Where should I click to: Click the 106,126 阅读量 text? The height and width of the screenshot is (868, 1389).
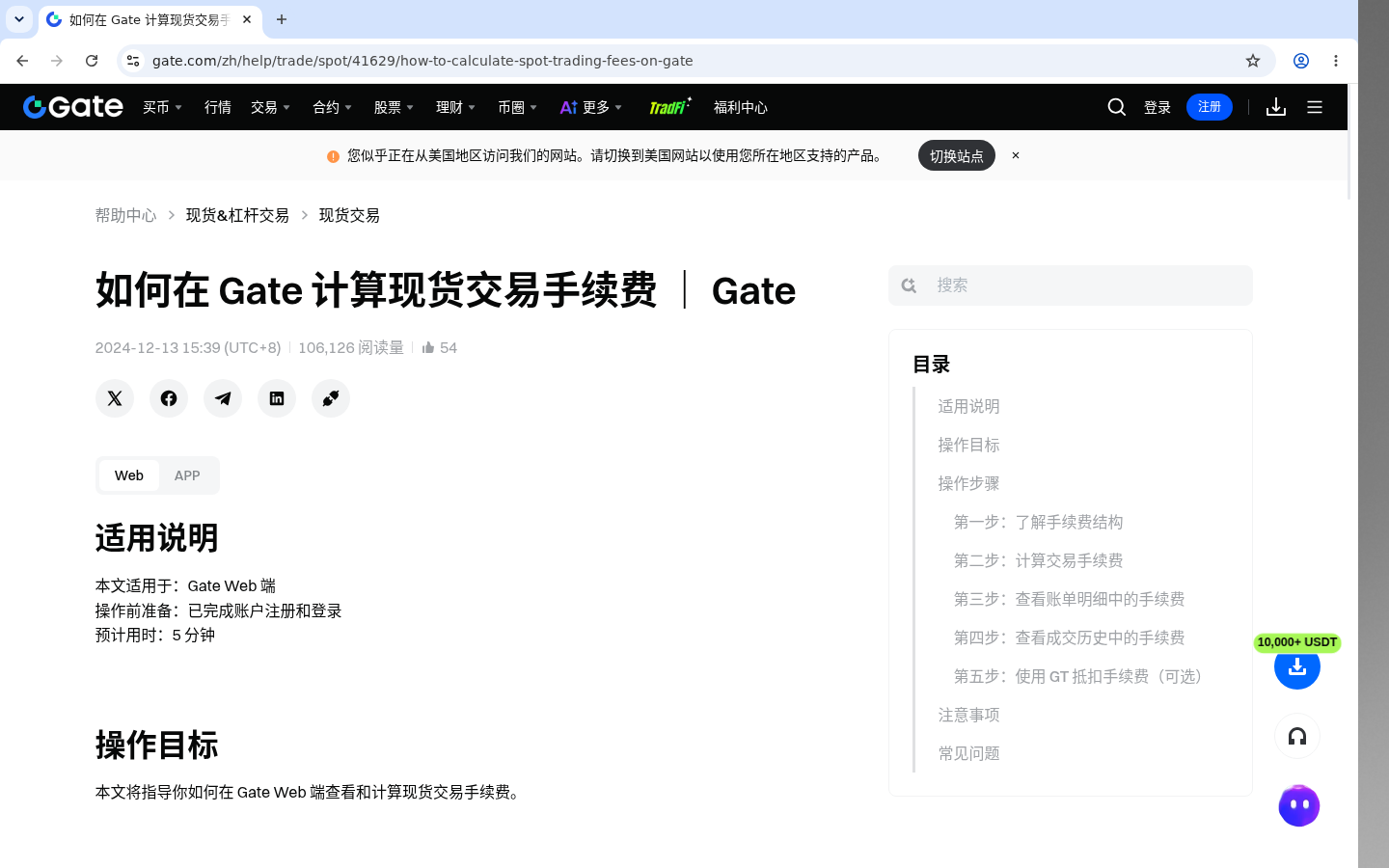point(351,347)
